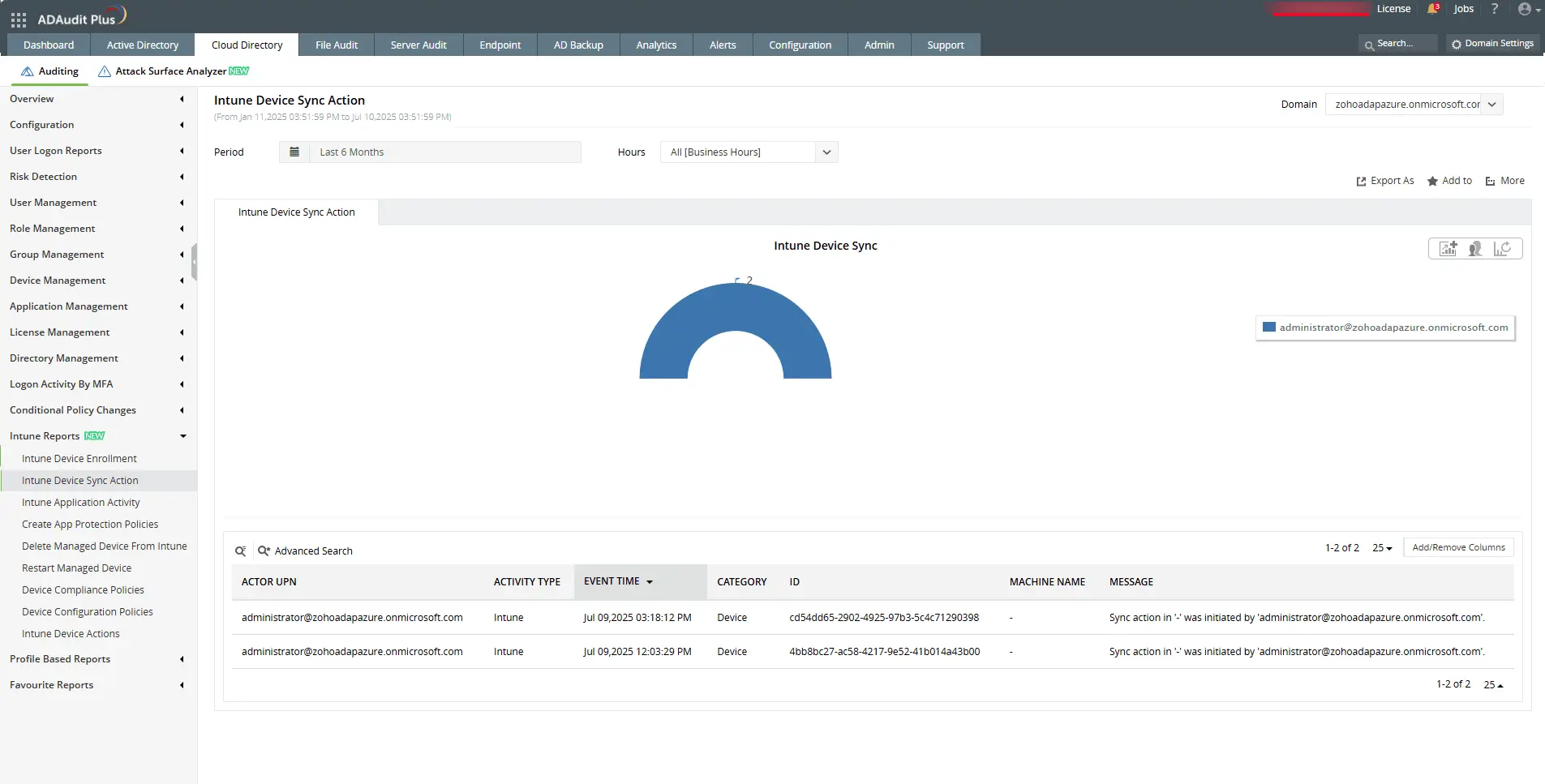Click the users silhouette chart icon
This screenshot has width=1545, height=784.
click(x=1475, y=249)
